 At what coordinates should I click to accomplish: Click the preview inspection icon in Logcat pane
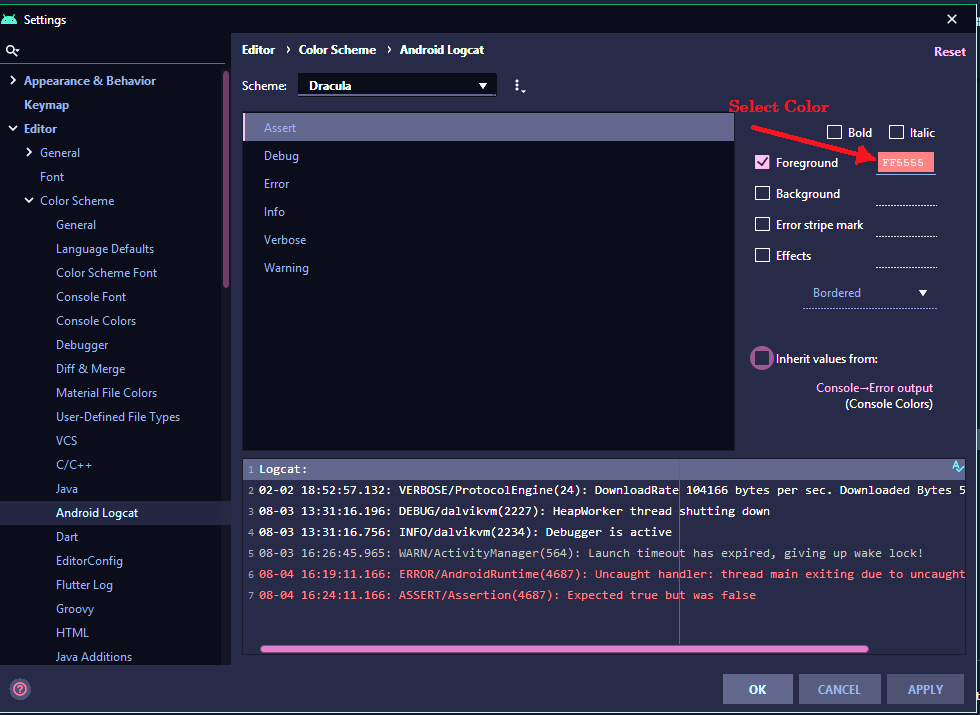click(957, 467)
